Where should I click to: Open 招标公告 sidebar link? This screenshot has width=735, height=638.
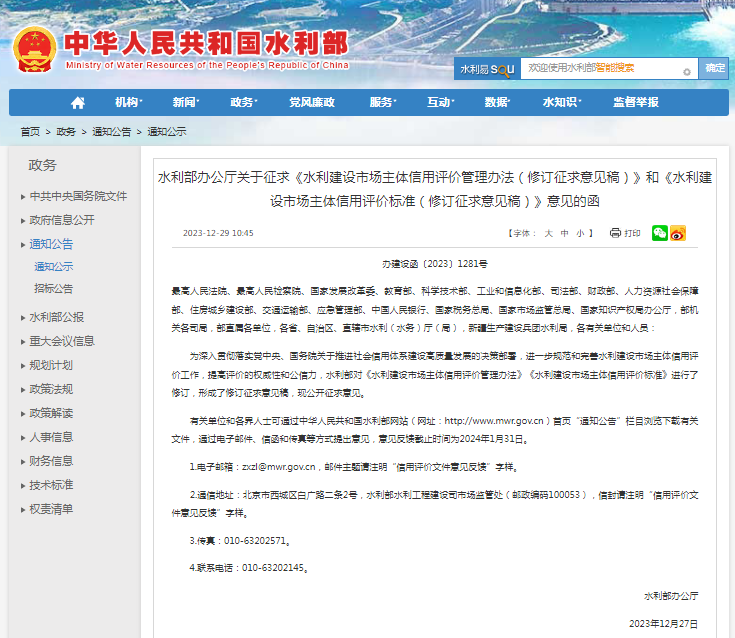click(53, 288)
